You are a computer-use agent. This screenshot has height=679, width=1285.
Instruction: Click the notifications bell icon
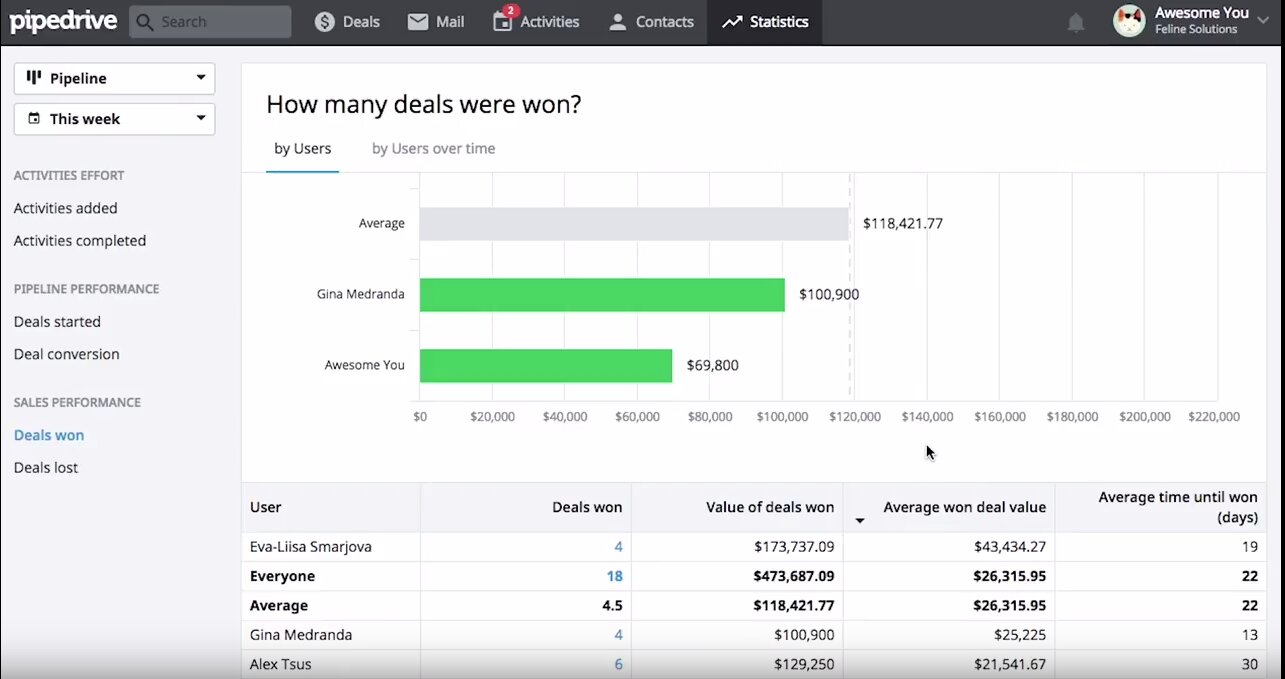click(x=1075, y=23)
